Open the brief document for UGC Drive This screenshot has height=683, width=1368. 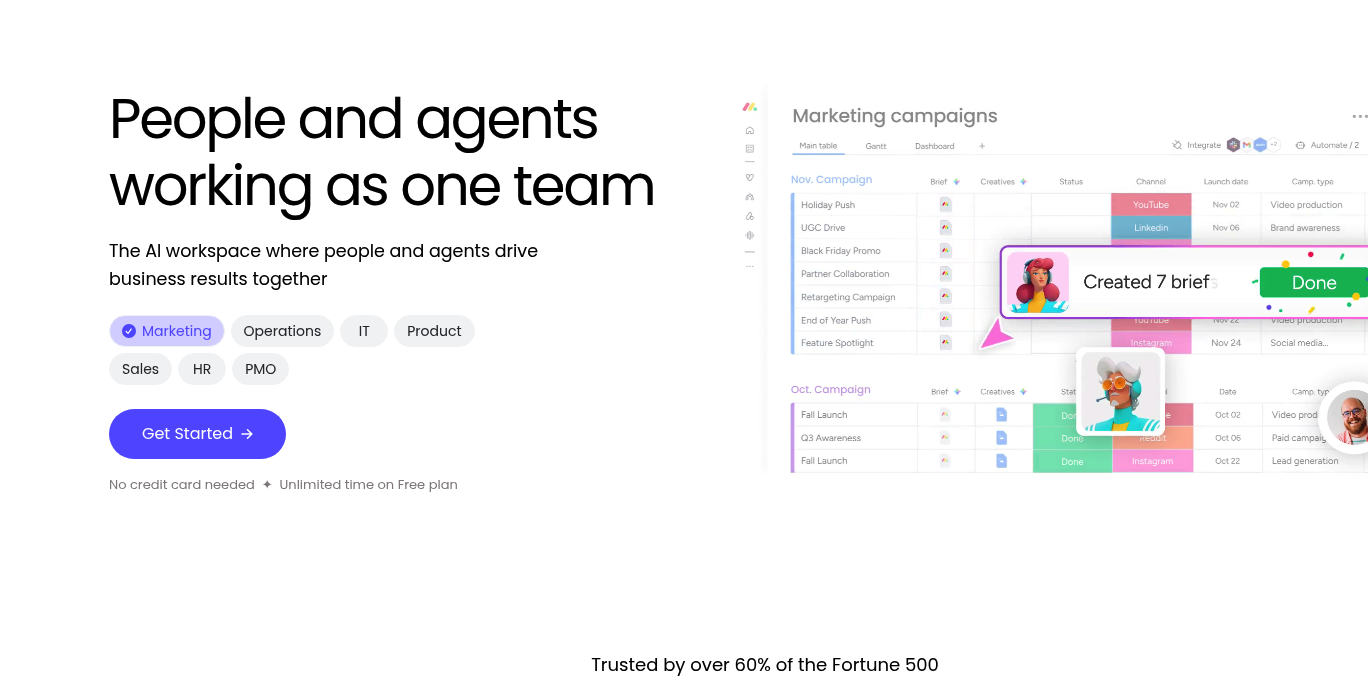(945, 227)
